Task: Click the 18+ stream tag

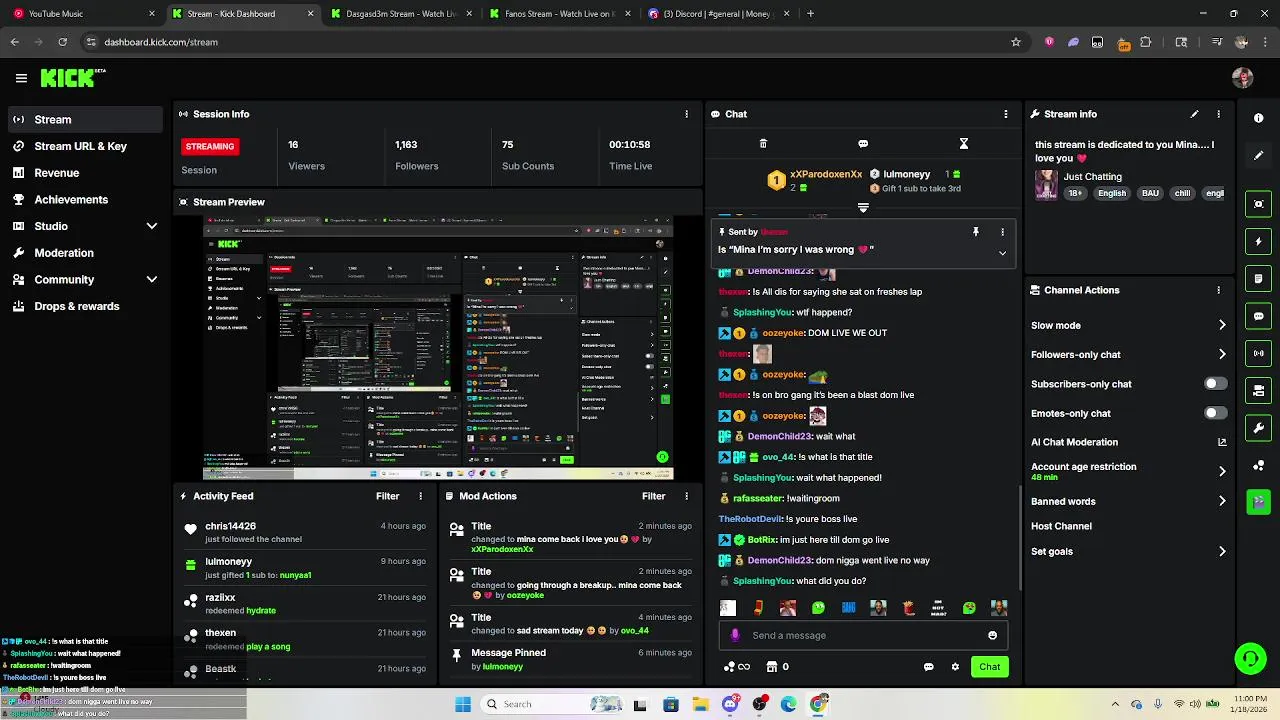Action: (1075, 193)
